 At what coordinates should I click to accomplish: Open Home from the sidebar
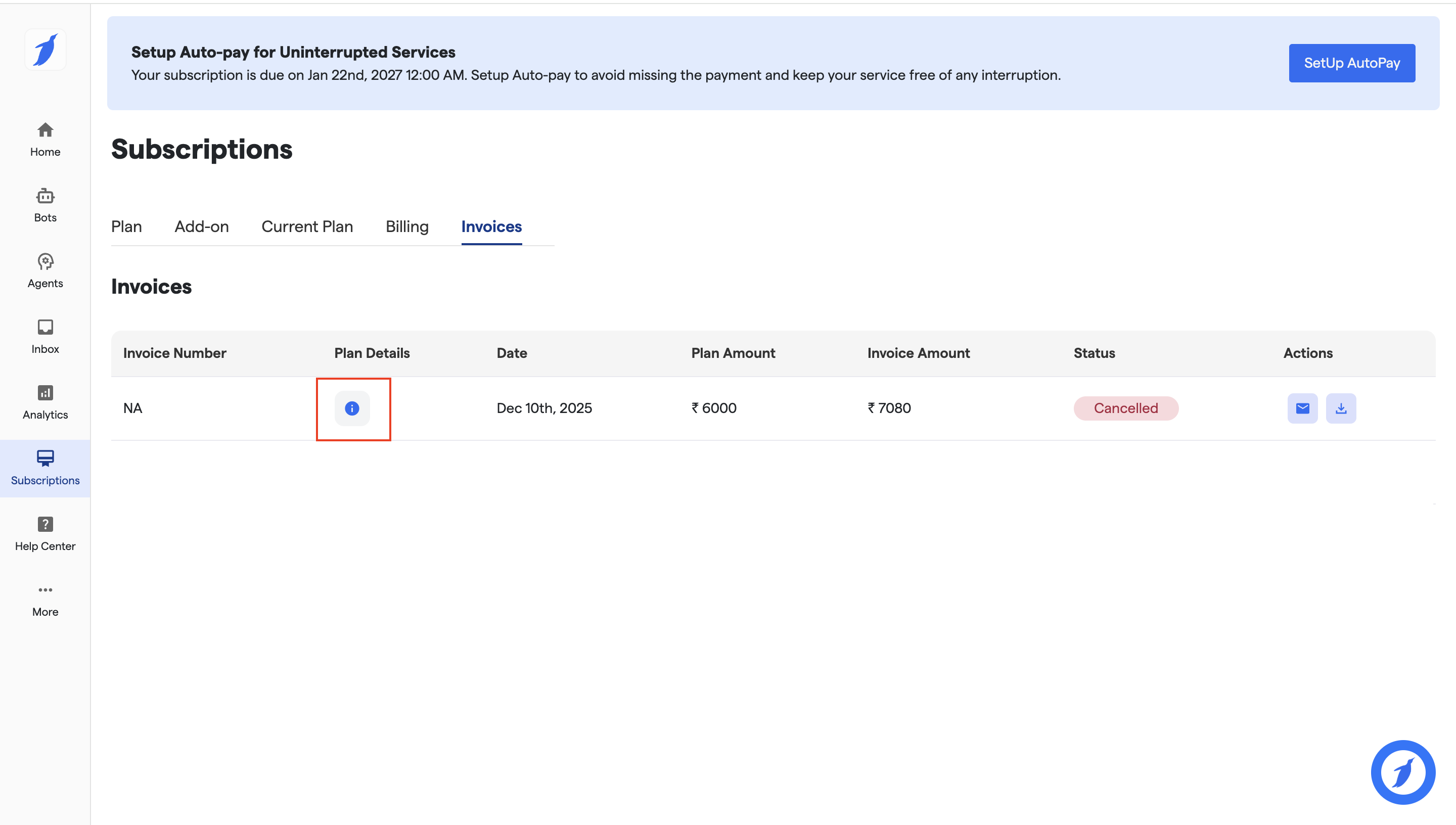[x=45, y=140]
